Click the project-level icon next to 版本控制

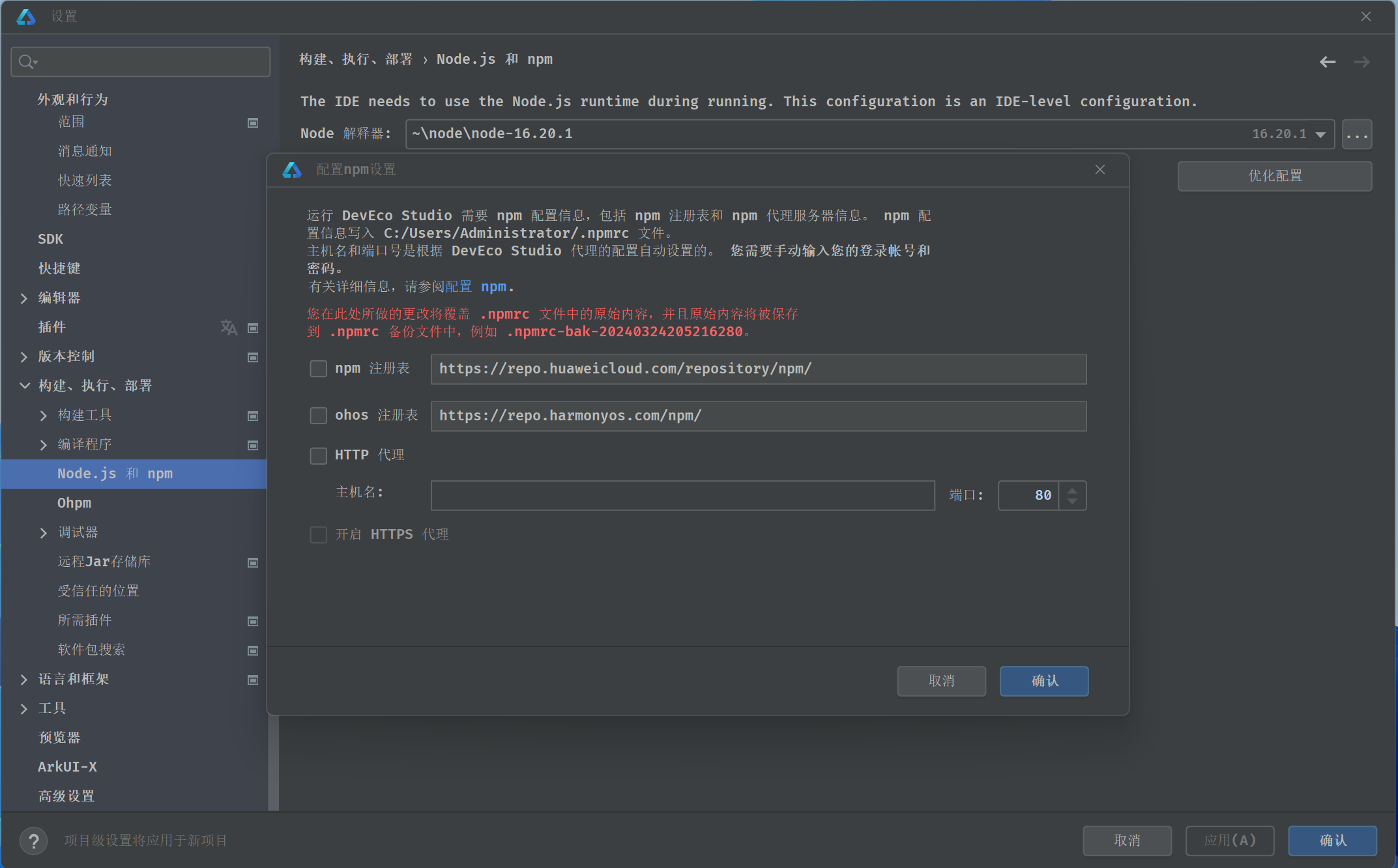coord(253,357)
